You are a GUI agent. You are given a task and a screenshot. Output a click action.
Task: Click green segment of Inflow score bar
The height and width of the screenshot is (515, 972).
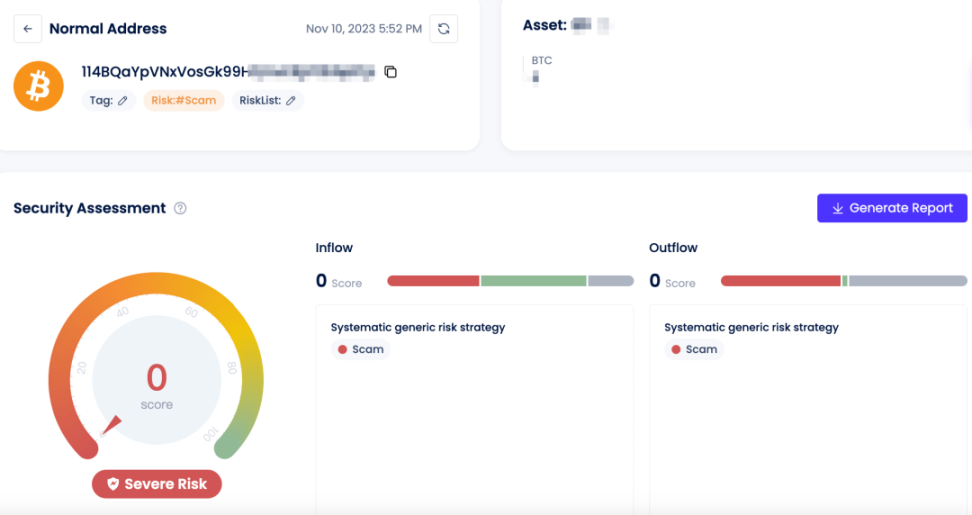tap(533, 281)
